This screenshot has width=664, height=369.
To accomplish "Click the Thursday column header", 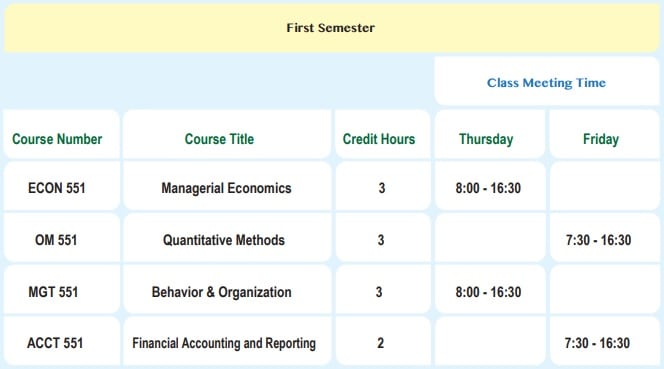I will 486,139.
